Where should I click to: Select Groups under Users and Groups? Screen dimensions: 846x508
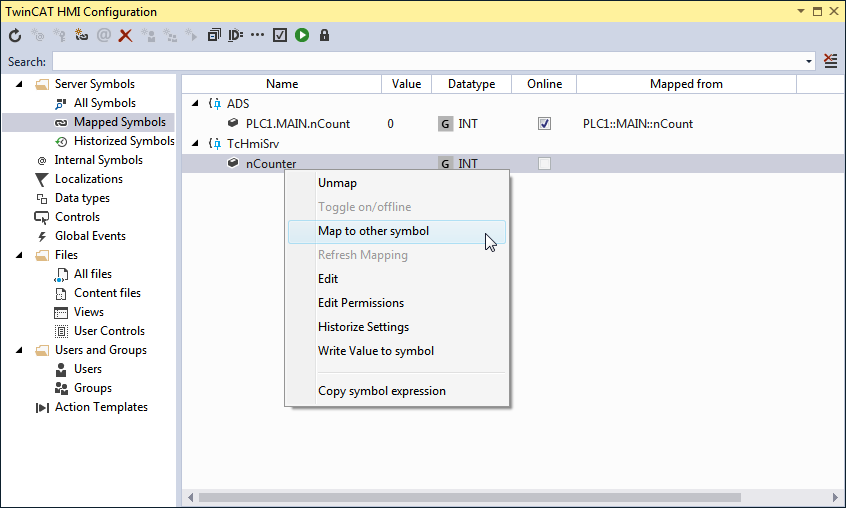coord(93,388)
